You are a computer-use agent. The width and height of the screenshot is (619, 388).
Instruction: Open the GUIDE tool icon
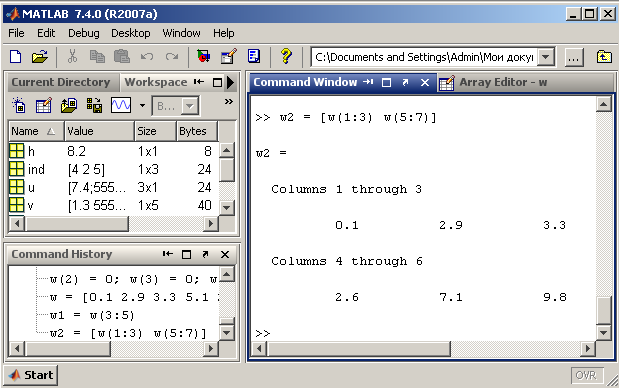(x=229, y=56)
